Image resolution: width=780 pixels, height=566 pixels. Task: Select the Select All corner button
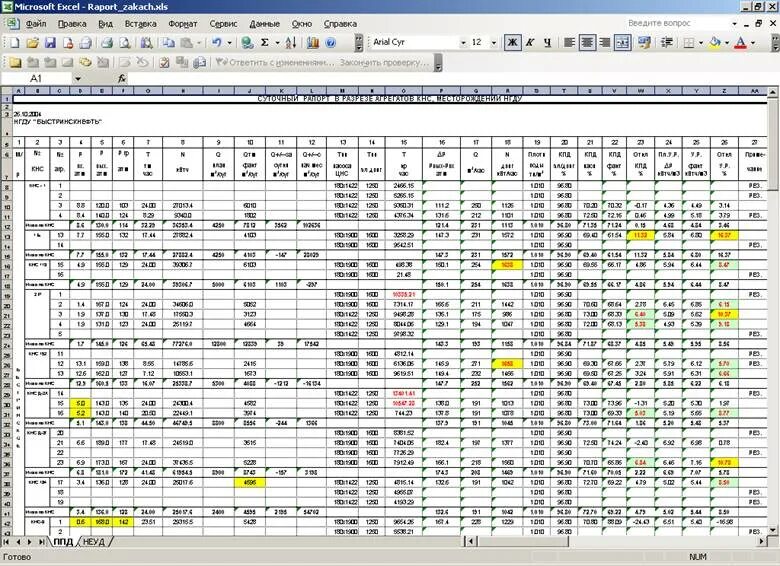[6, 91]
